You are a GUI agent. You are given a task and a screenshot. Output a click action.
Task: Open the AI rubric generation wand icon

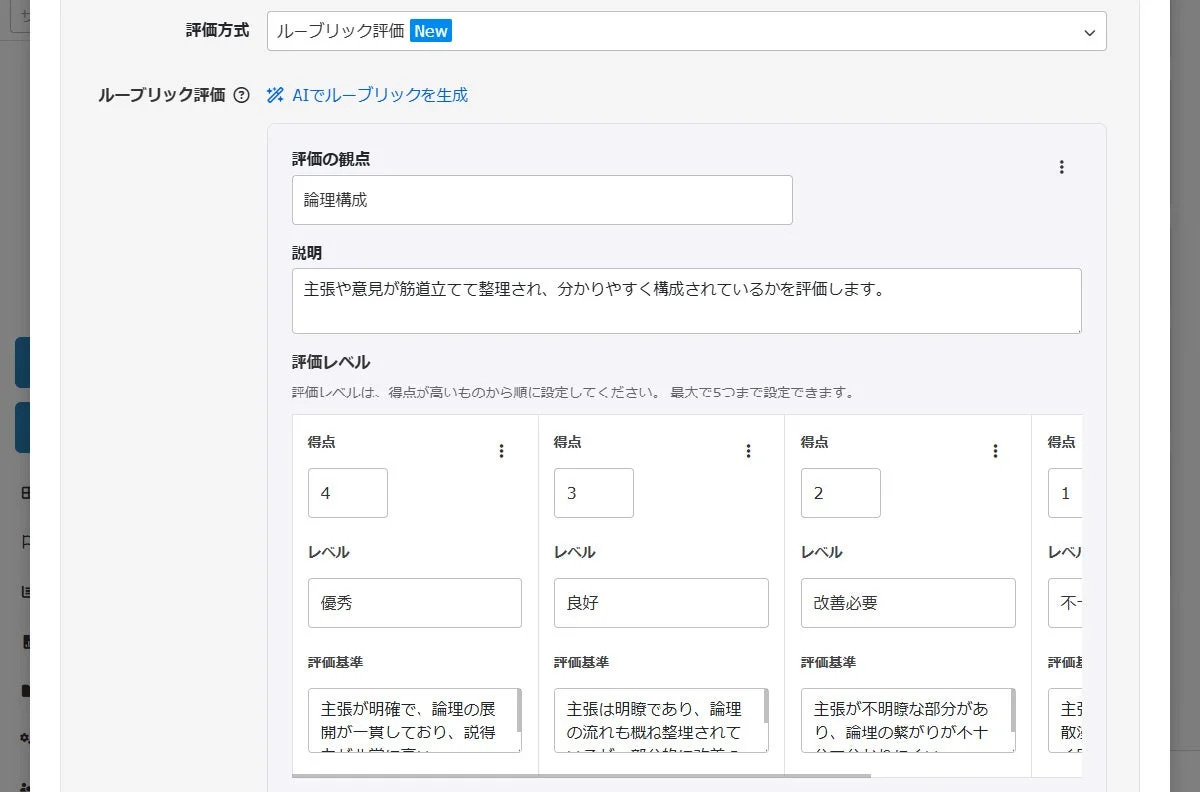pos(274,94)
